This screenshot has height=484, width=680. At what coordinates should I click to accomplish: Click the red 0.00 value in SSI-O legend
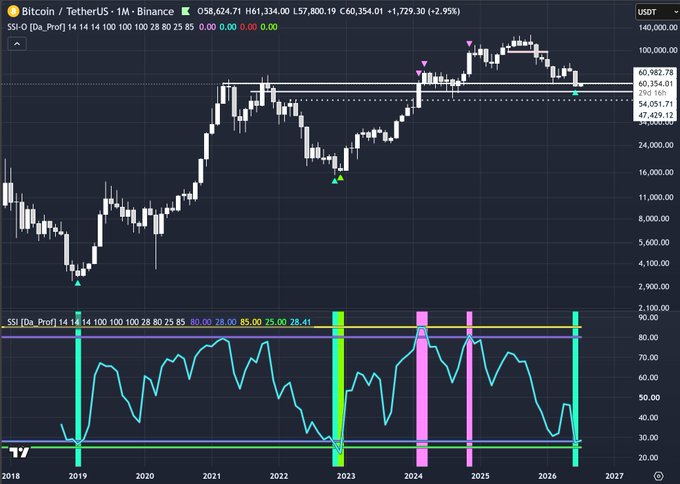248,27
